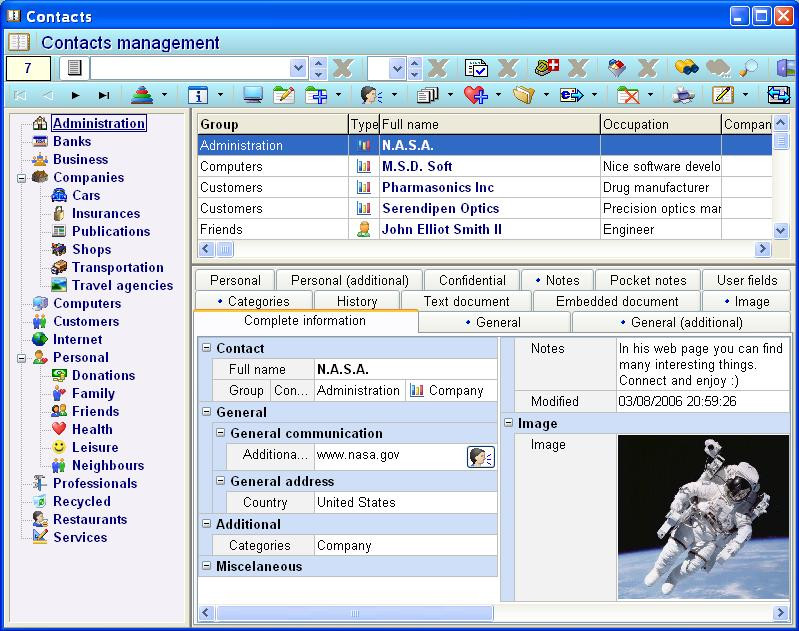Select Health under Personal
The height and width of the screenshot is (631, 799).
[x=92, y=429]
